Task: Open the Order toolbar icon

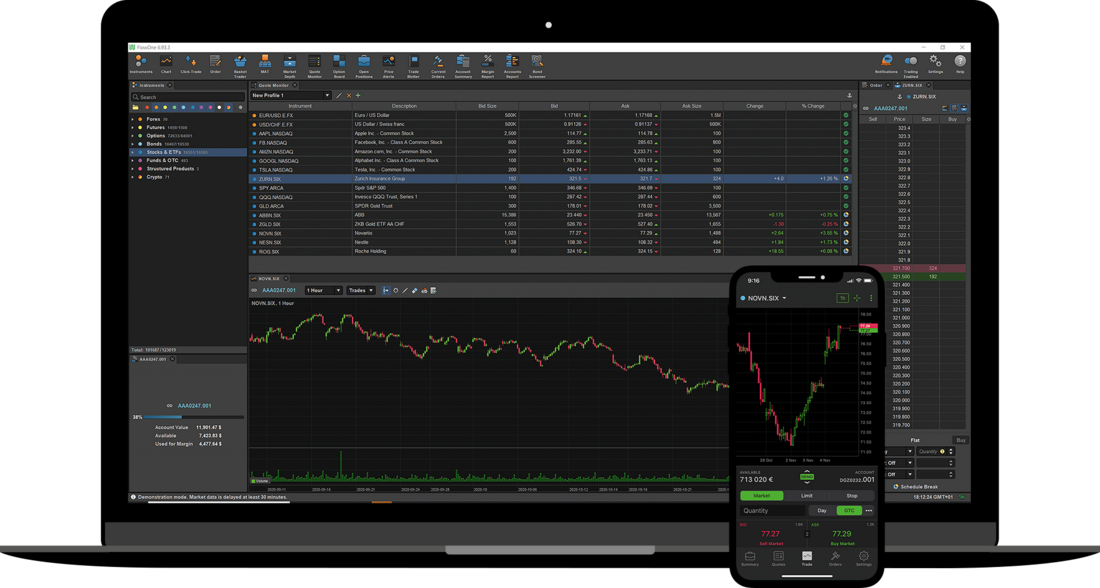Action: click(x=215, y=65)
